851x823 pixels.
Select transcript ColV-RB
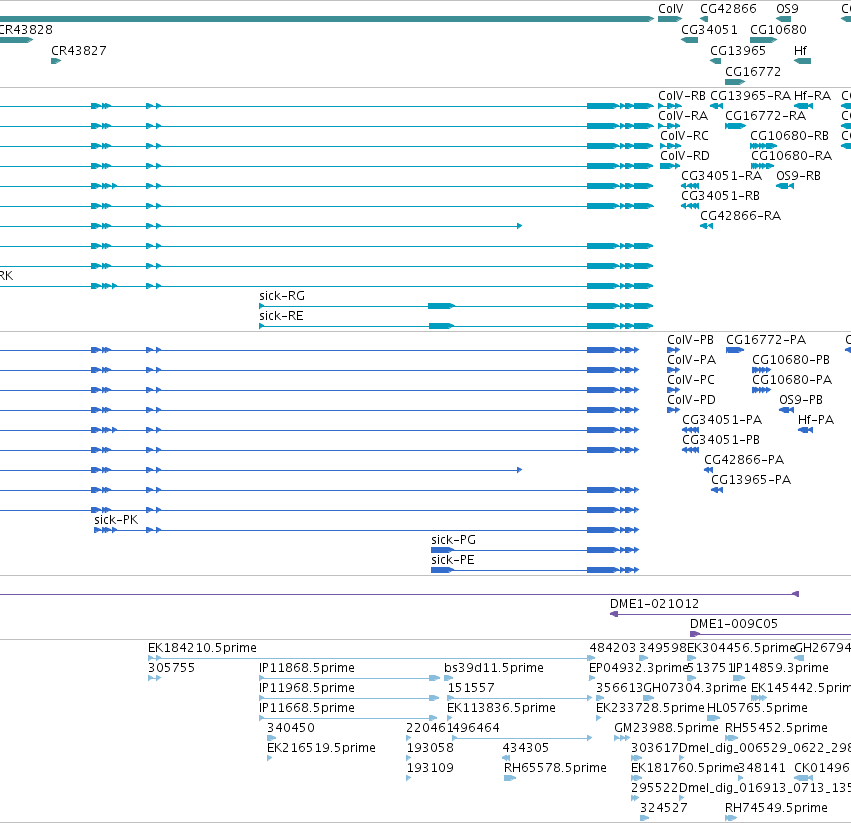682,96
